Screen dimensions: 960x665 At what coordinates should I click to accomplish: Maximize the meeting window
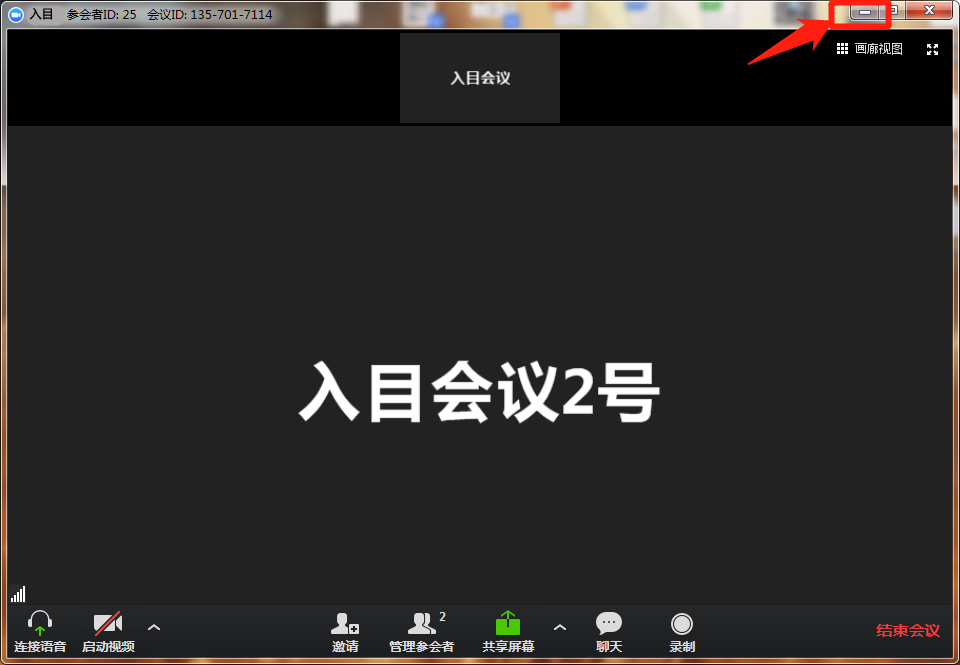[x=895, y=11]
